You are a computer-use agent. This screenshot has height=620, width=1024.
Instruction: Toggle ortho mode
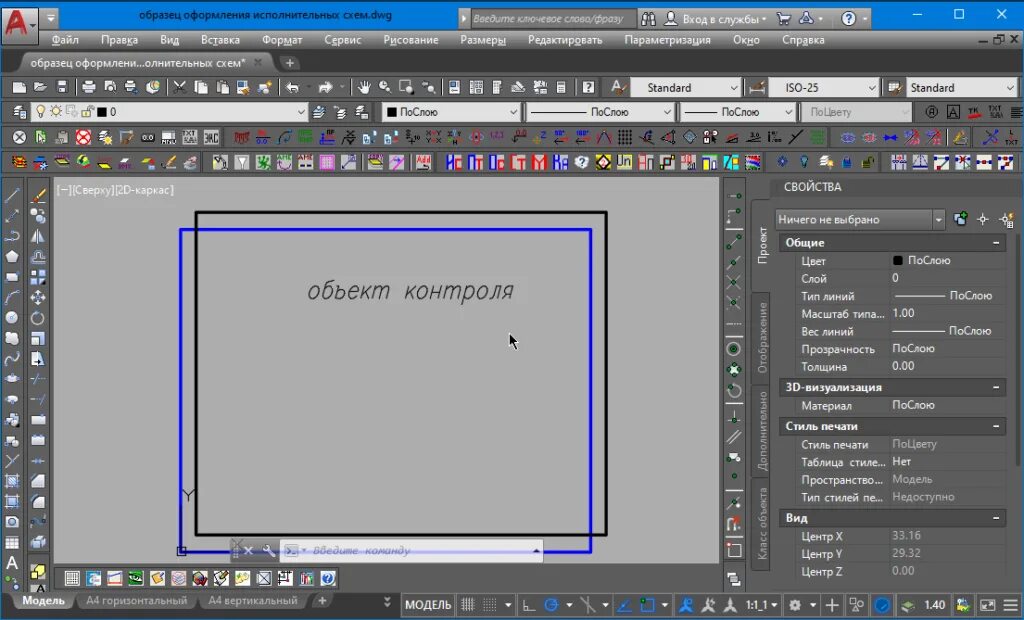pos(528,605)
